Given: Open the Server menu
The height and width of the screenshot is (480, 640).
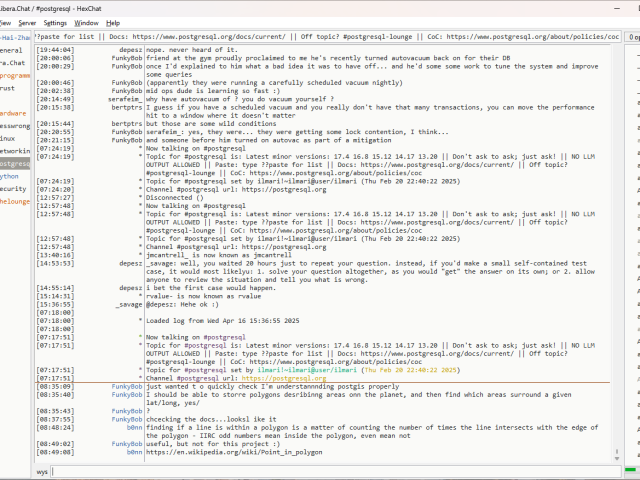Looking at the screenshot, I should pyautogui.click(x=27, y=22).
